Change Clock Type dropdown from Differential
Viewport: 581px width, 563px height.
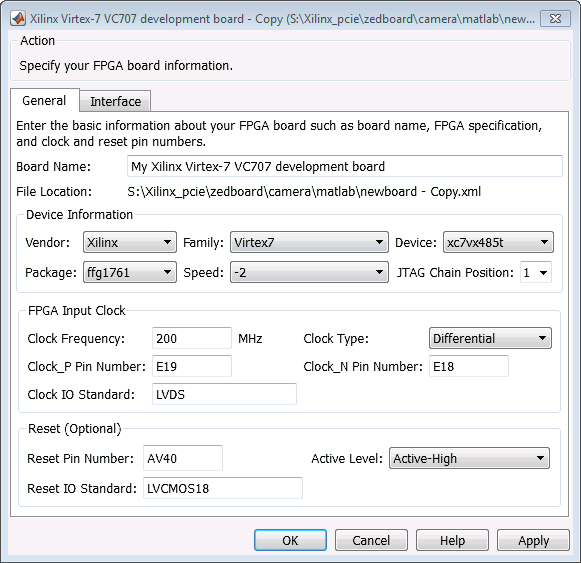click(x=490, y=338)
